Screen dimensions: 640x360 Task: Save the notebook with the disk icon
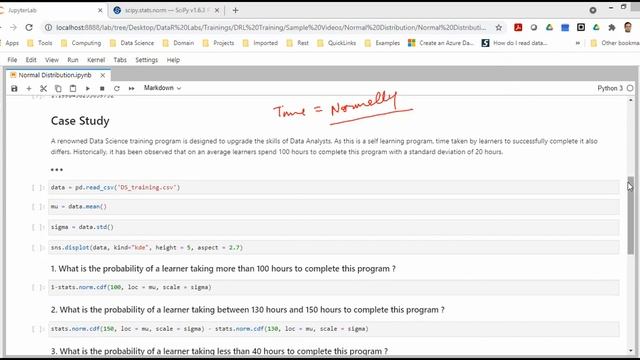pos(14,88)
